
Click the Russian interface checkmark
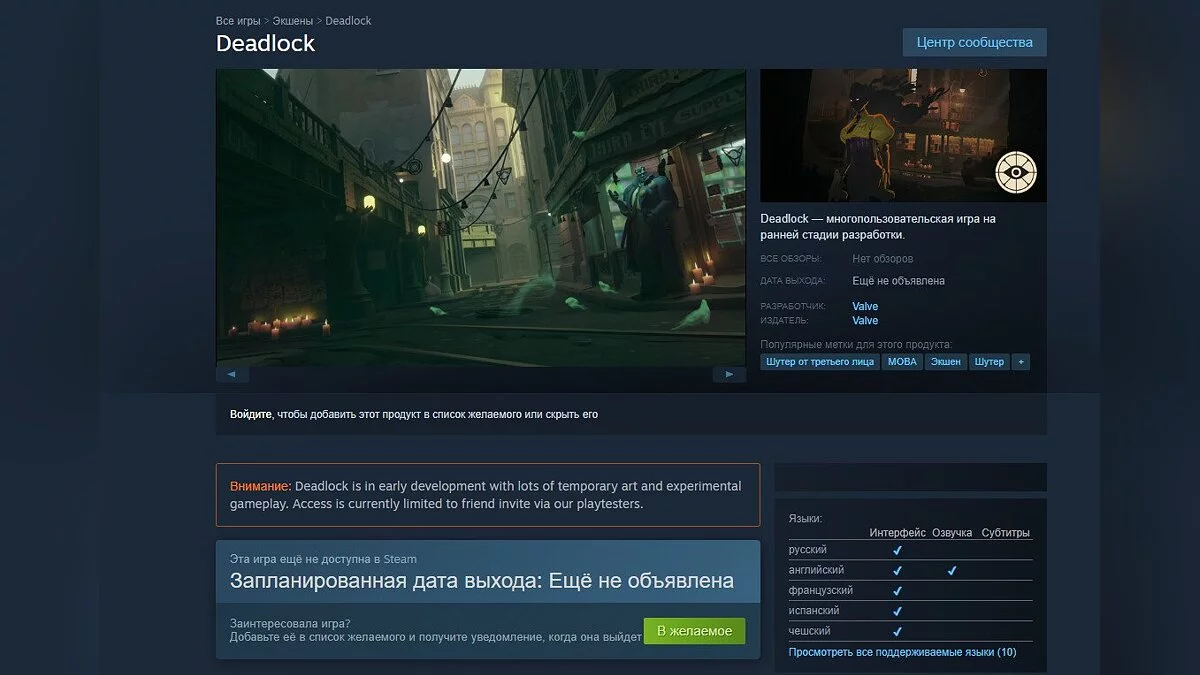click(897, 550)
